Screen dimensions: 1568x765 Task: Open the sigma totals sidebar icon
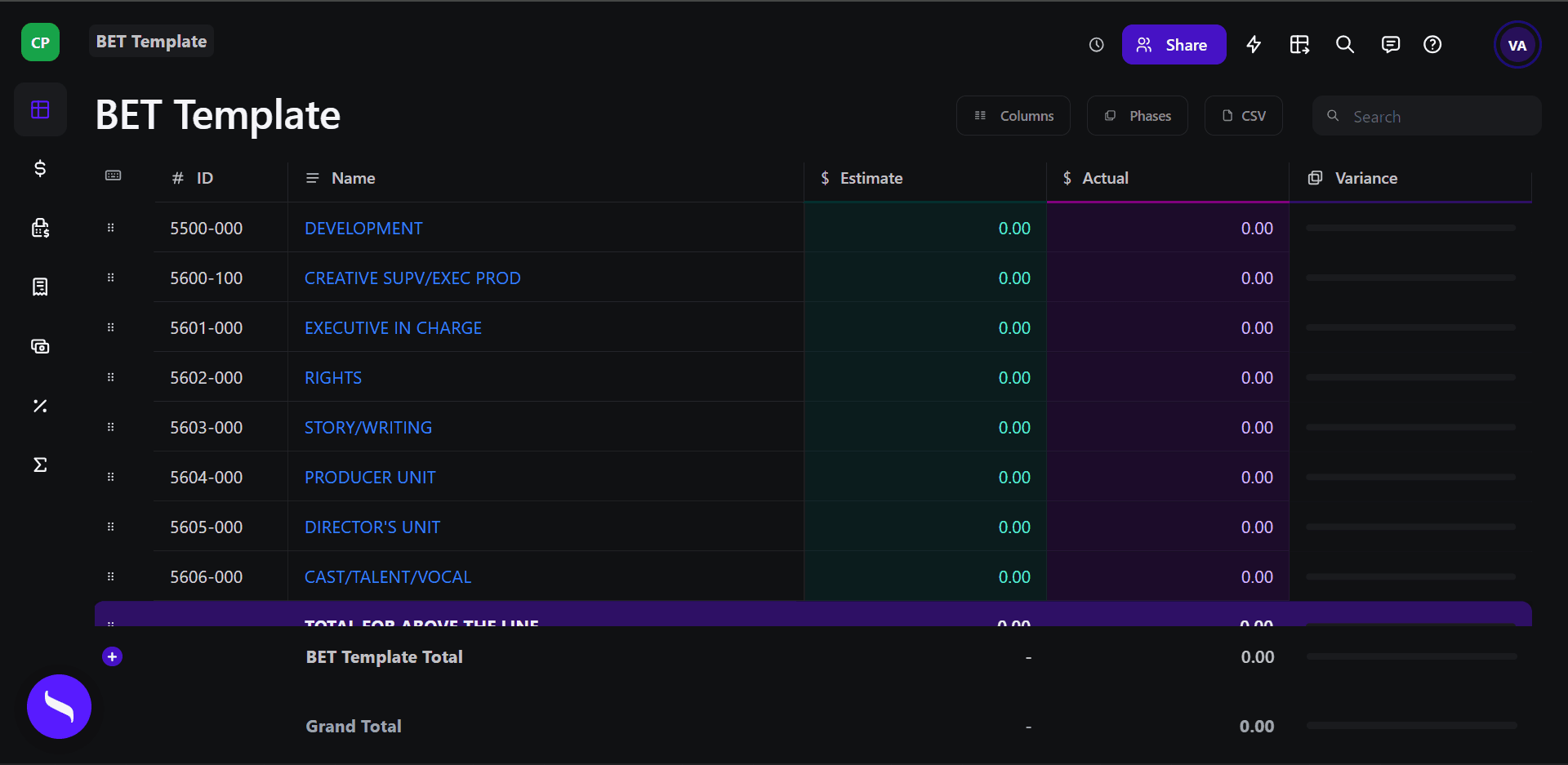[40, 465]
